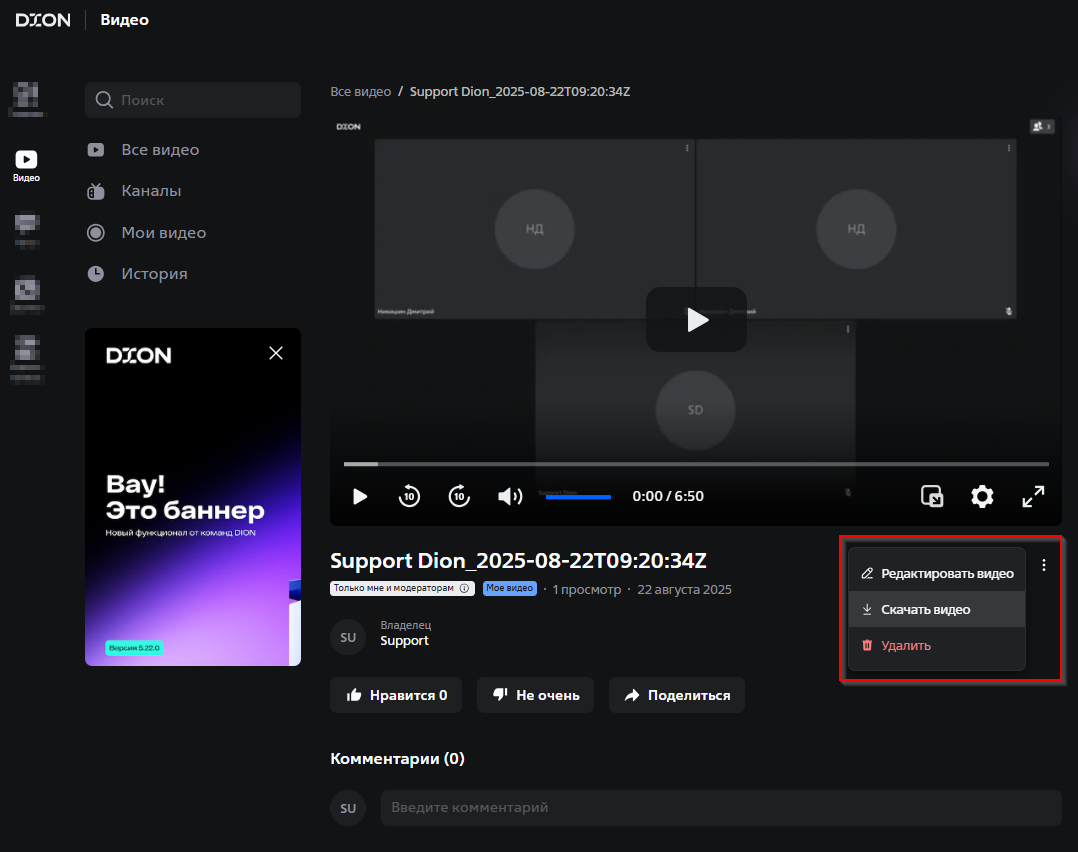1078x852 pixels.
Task: Share the video via Поделиться
Action: coord(677,695)
